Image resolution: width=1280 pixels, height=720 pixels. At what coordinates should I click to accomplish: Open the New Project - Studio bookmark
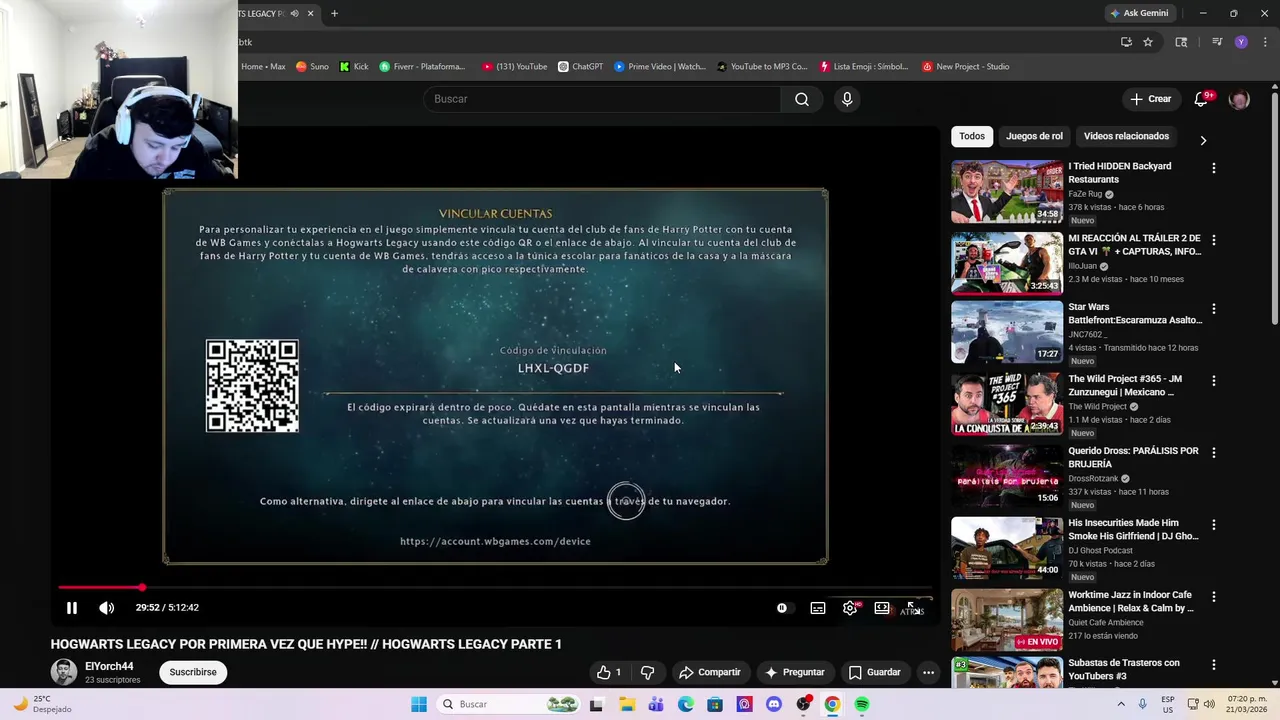966,67
